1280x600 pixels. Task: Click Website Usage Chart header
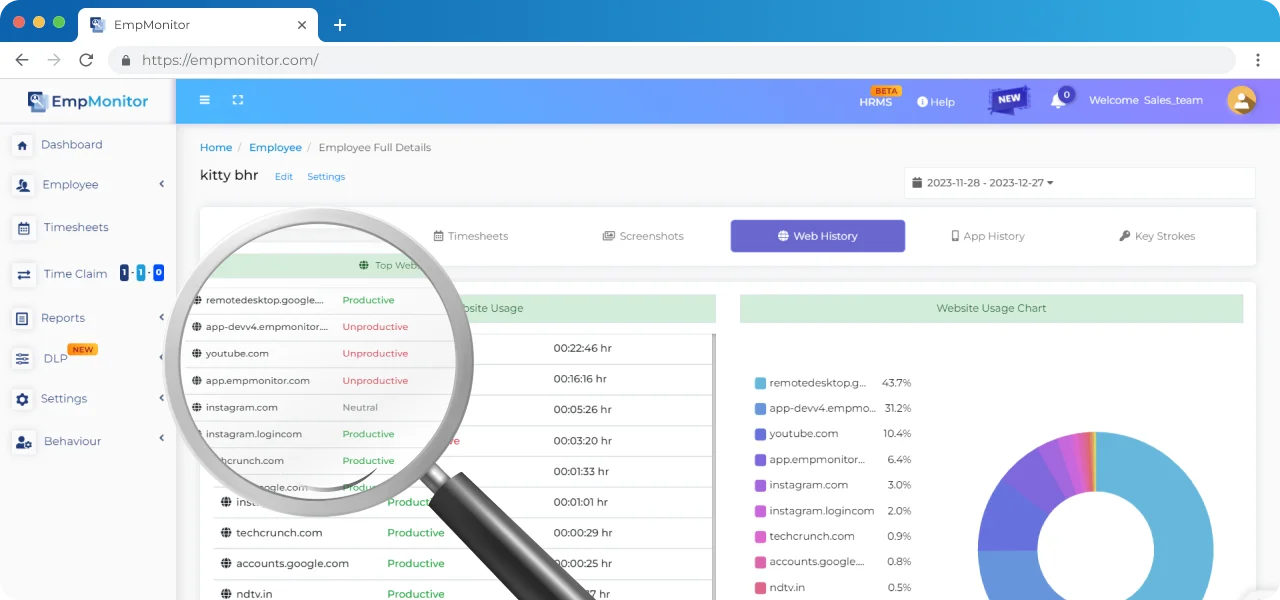coord(991,308)
